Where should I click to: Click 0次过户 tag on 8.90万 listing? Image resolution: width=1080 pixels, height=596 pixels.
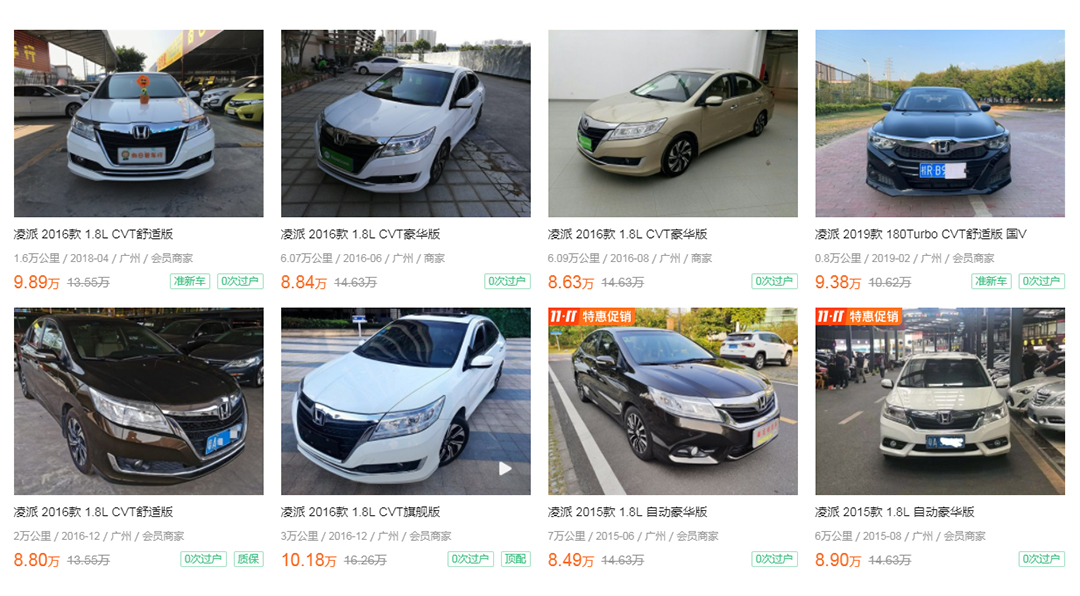[1041, 559]
